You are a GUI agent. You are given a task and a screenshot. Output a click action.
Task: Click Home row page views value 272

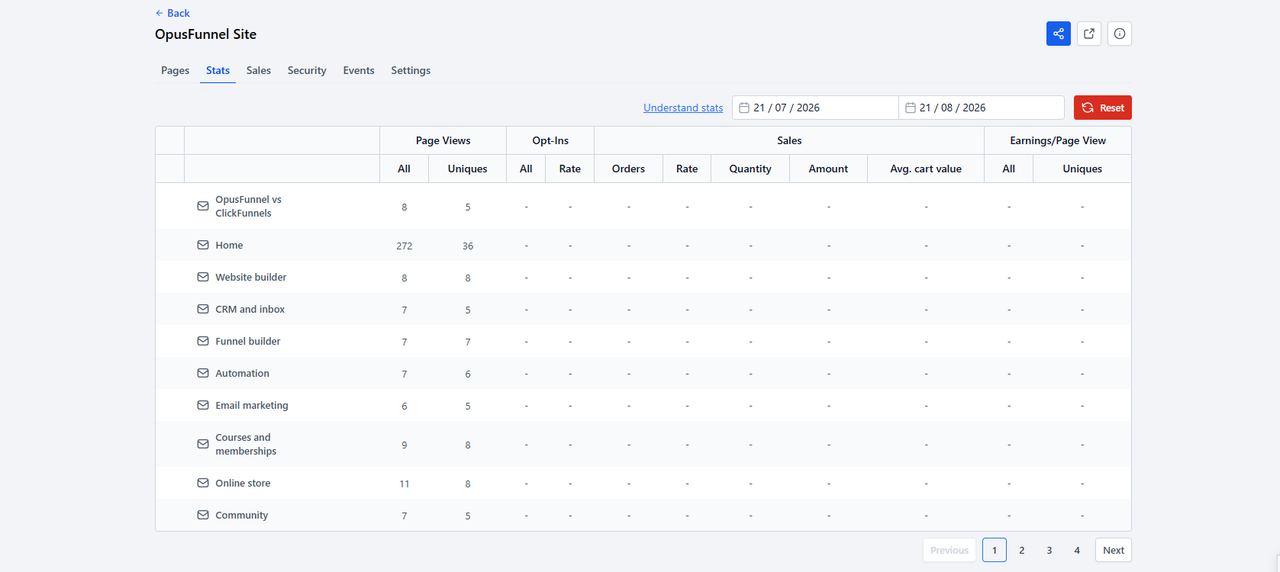tap(404, 246)
